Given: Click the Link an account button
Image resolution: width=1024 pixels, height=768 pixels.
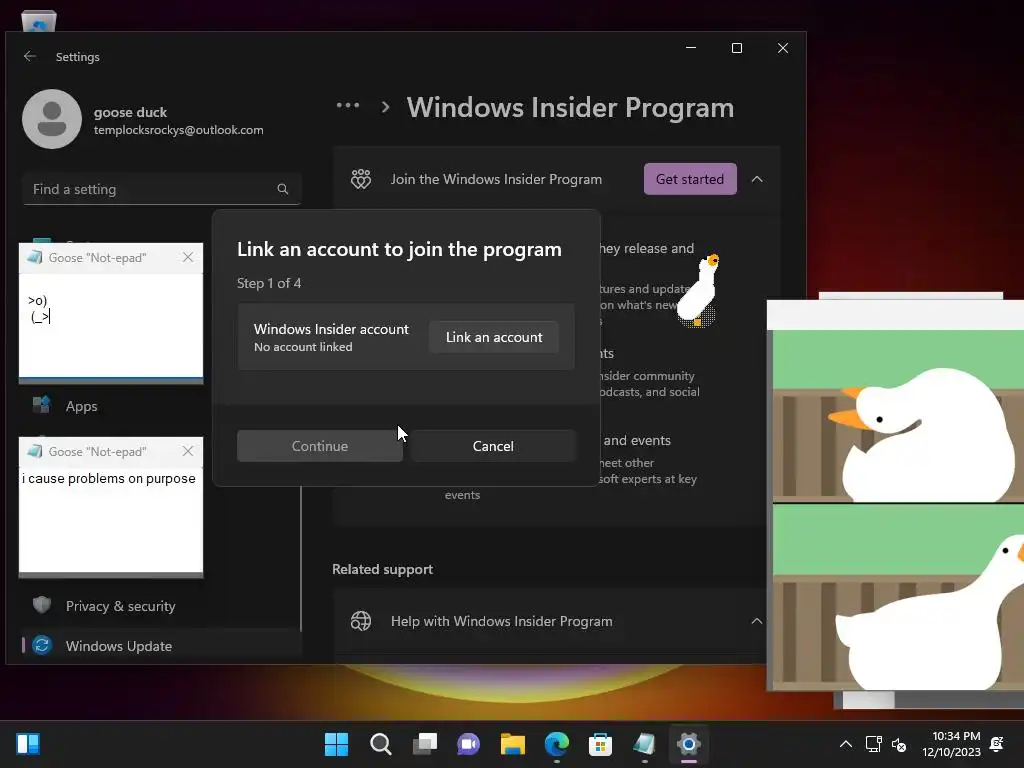Looking at the screenshot, I should tap(494, 337).
